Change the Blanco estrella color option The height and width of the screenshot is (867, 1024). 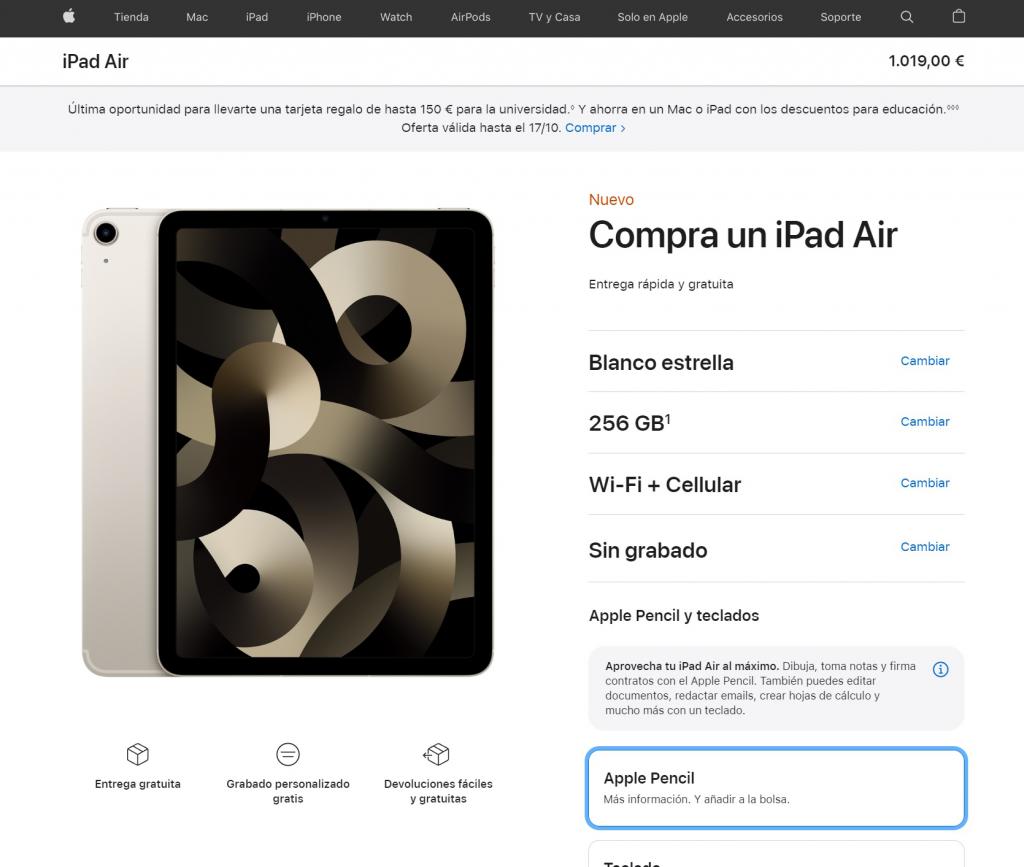click(x=925, y=361)
